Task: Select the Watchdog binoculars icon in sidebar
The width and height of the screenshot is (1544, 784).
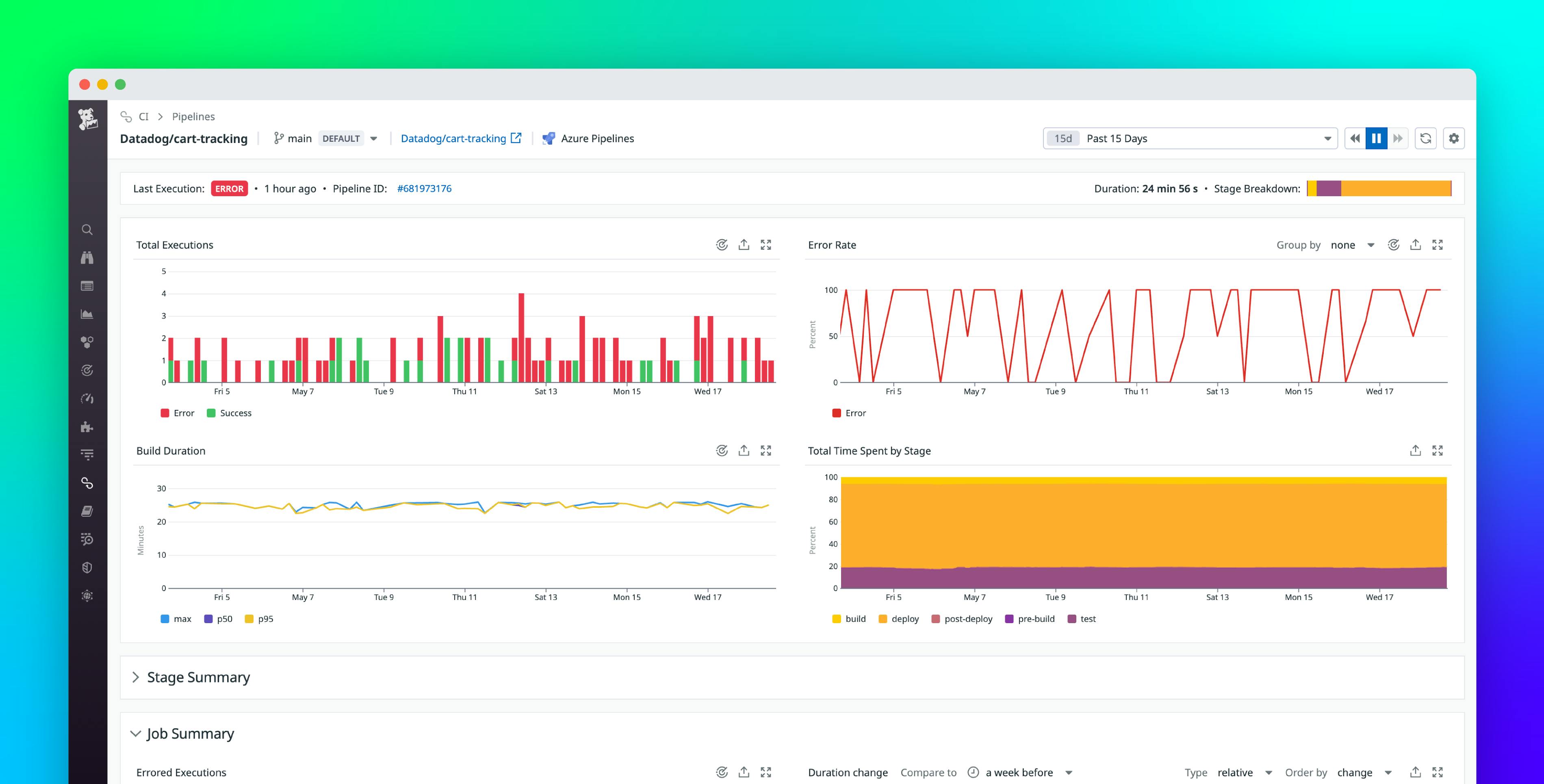Action: [x=87, y=258]
